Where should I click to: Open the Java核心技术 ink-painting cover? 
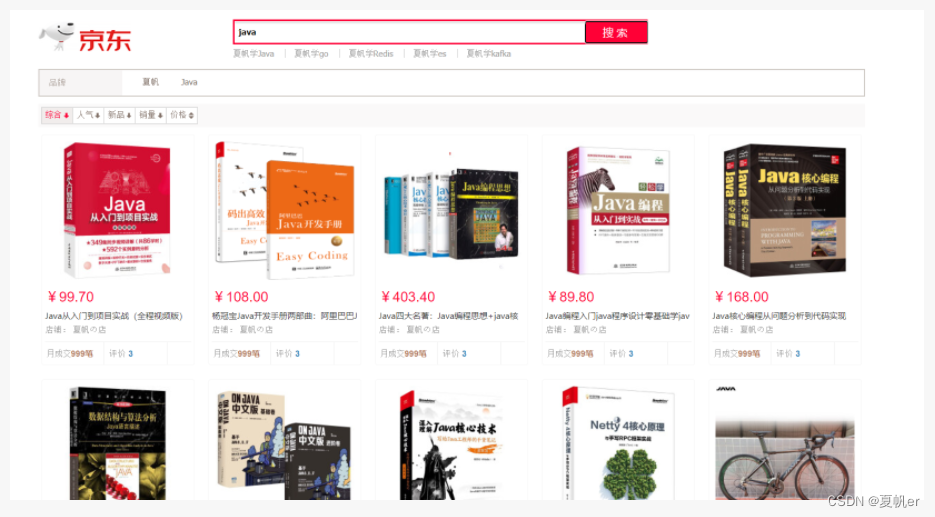[451, 445]
